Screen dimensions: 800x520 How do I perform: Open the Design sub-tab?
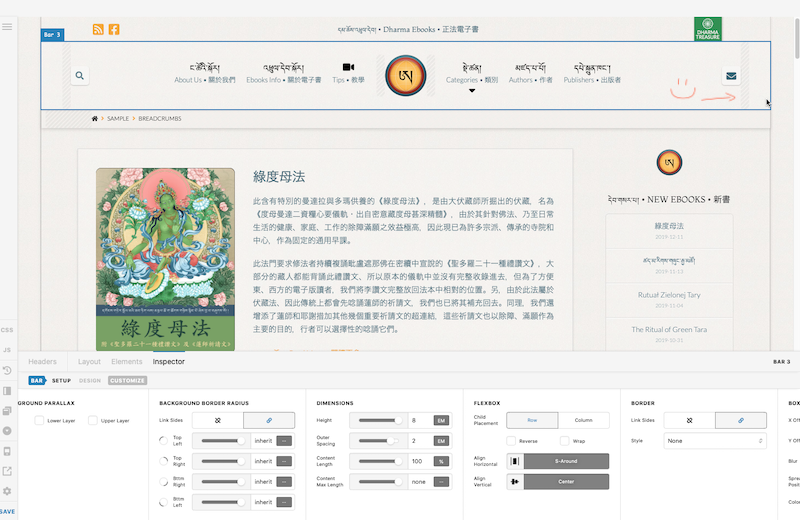(x=90, y=381)
